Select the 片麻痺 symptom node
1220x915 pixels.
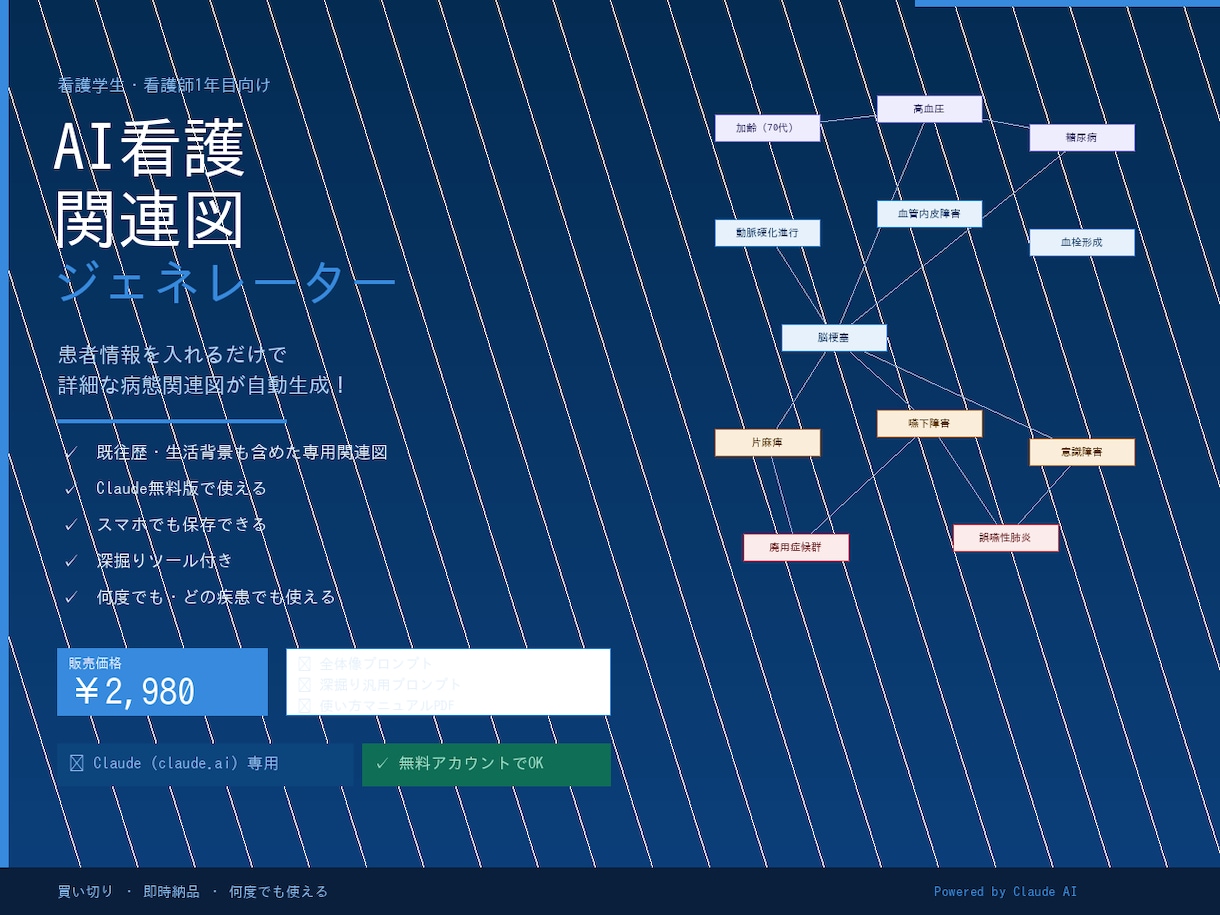pos(767,443)
